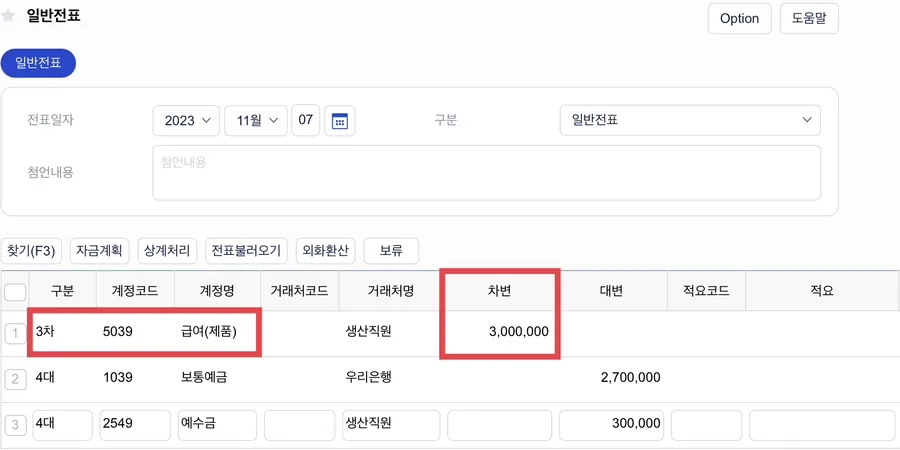Click the 전표불러오기 button

pyautogui.click(x=246, y=251)
